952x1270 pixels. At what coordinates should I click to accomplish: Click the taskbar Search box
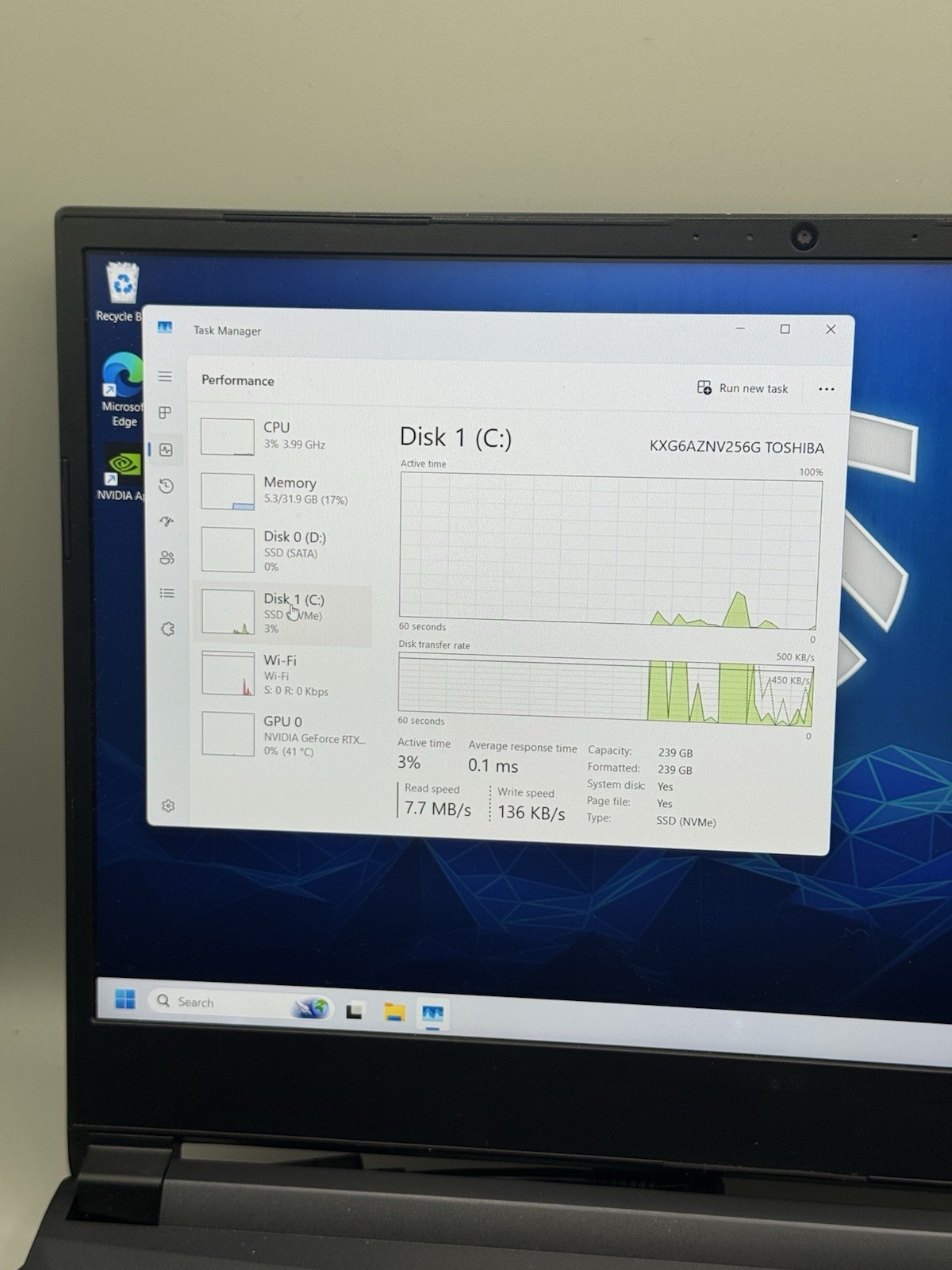coord(242,1004)
